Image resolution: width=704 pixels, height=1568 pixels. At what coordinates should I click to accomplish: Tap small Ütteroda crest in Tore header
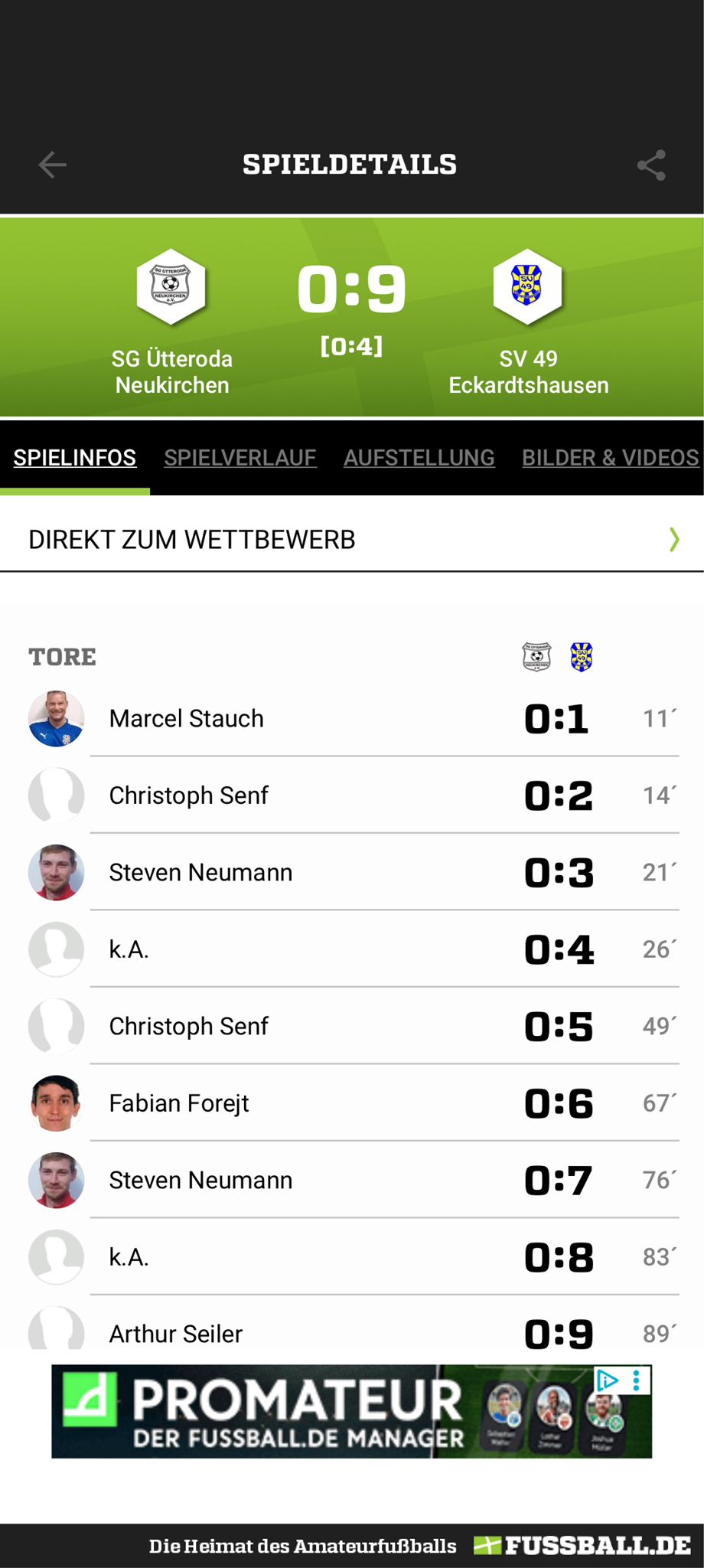[x=536, y=657]
